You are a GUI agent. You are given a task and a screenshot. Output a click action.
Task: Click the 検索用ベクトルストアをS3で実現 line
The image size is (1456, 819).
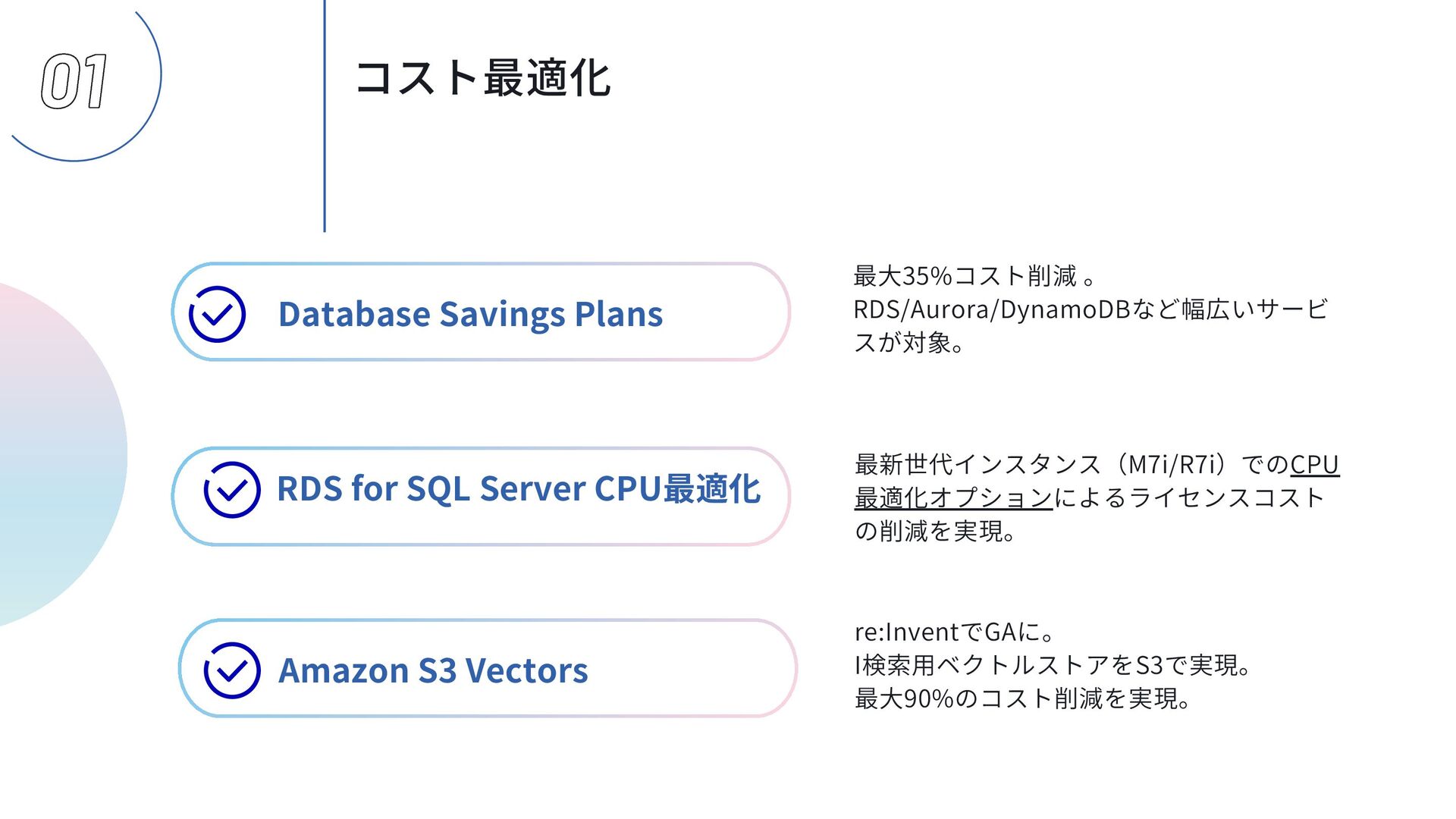click(1054, 665)
